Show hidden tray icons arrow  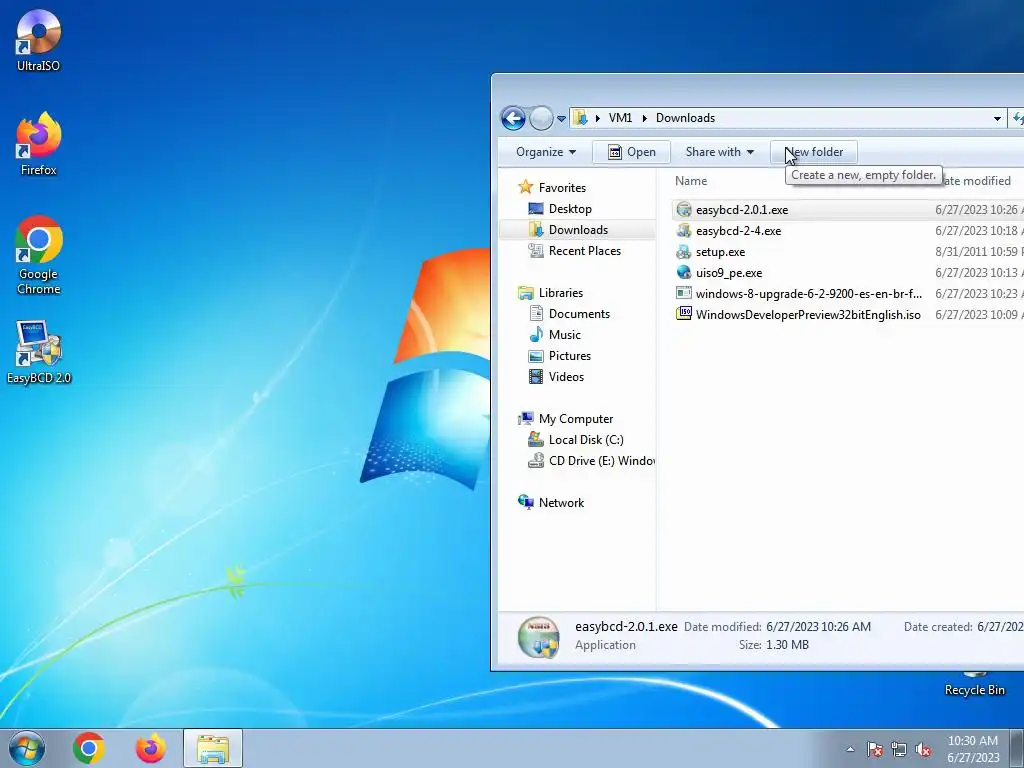[x=850, y=749]
